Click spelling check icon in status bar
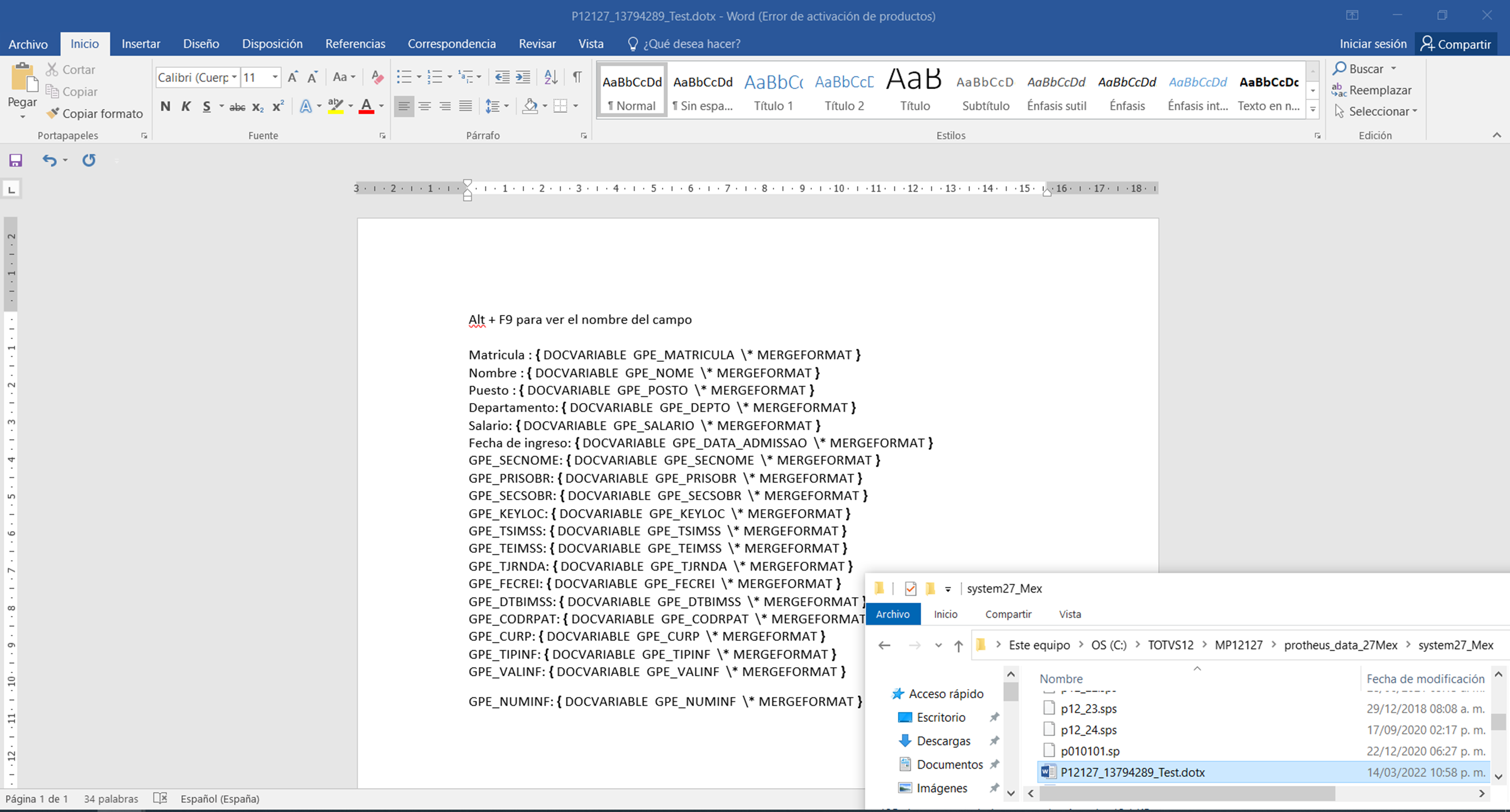 pos(160,798)
